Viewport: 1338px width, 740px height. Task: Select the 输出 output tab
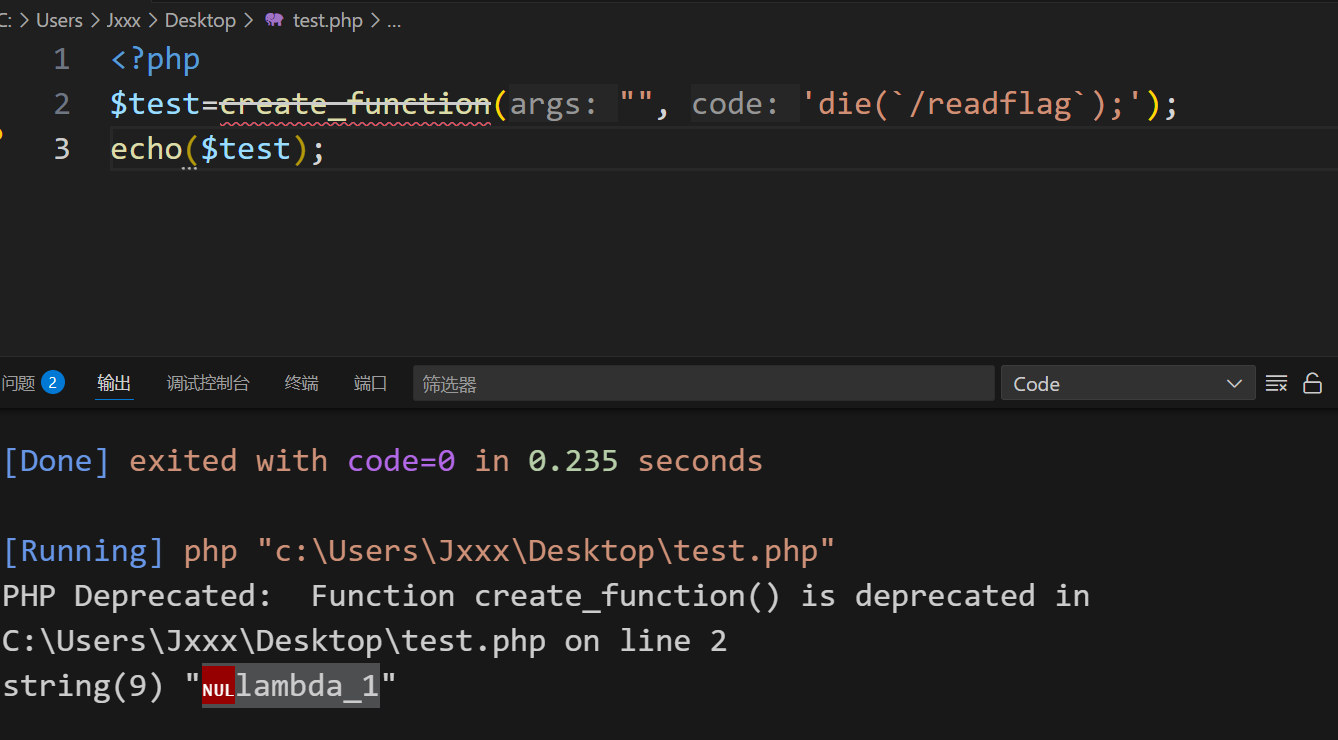114,383
